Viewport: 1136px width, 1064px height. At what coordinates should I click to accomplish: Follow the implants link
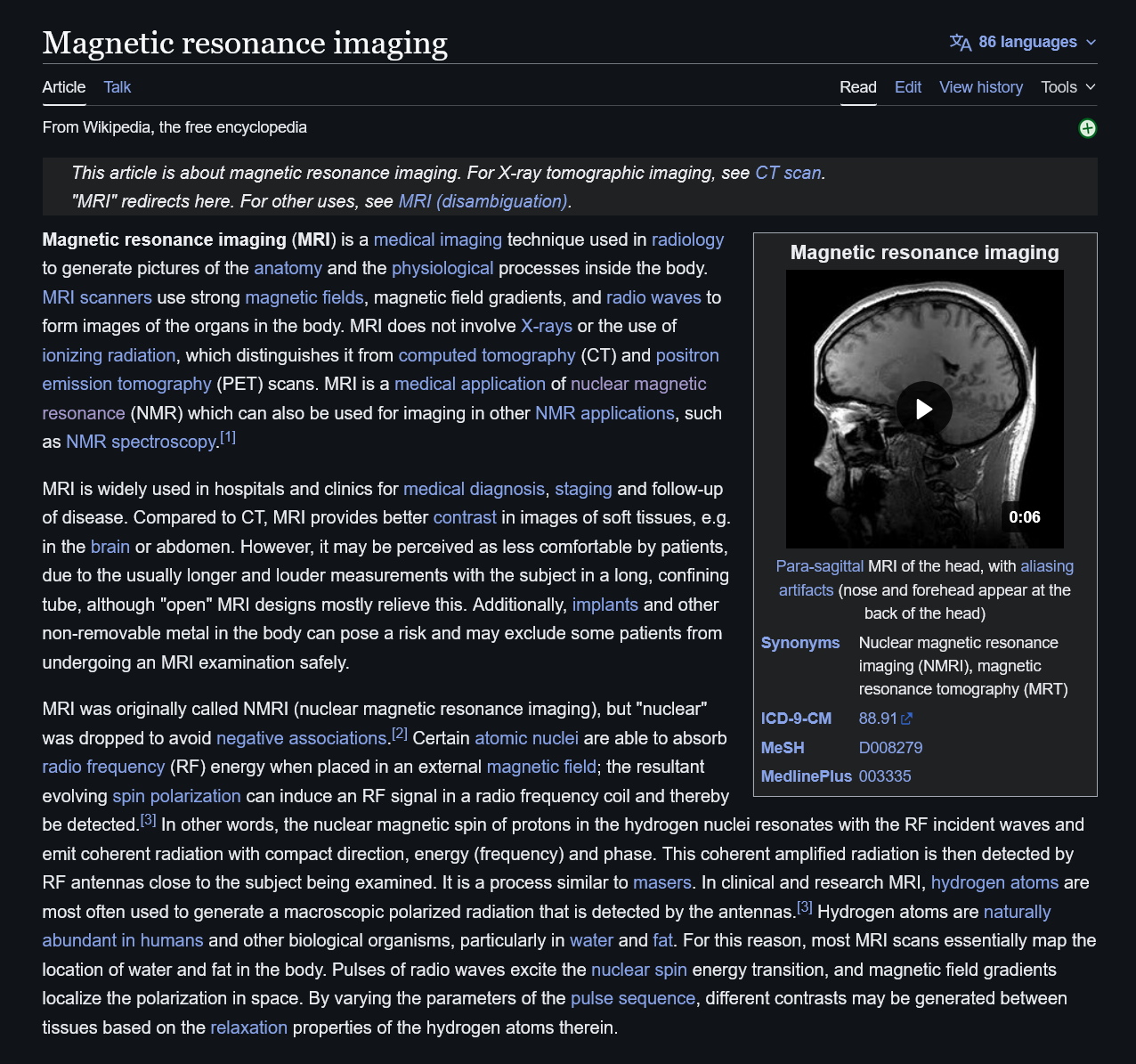605,605
